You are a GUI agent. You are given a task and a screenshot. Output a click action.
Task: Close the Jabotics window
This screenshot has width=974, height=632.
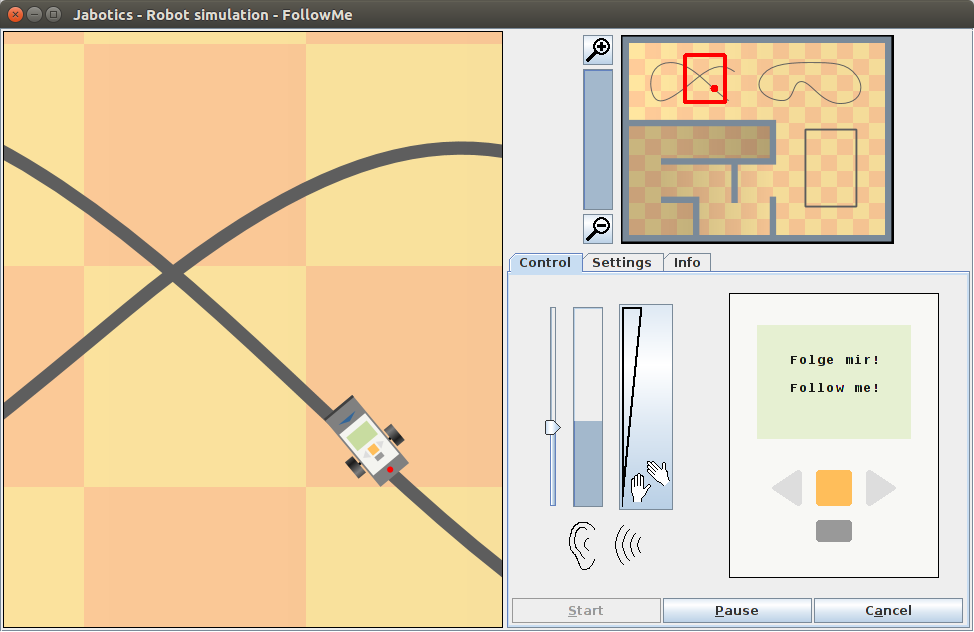pos(16,14)
